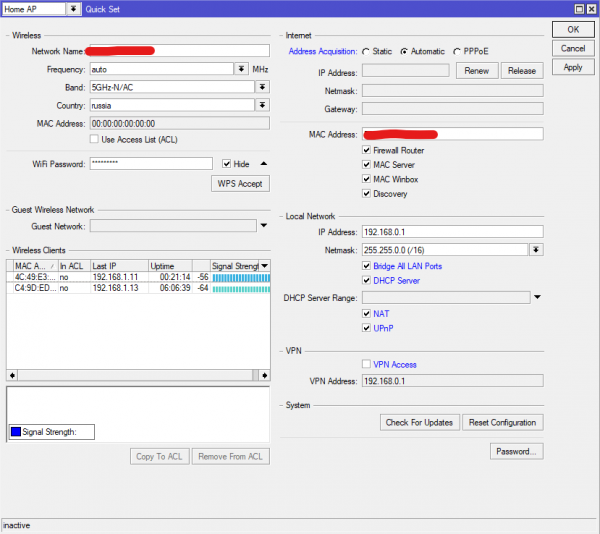Click Check For Updates button
Image resolution: width=600 pixels, height=534 pixels.
tap(420, 422)
